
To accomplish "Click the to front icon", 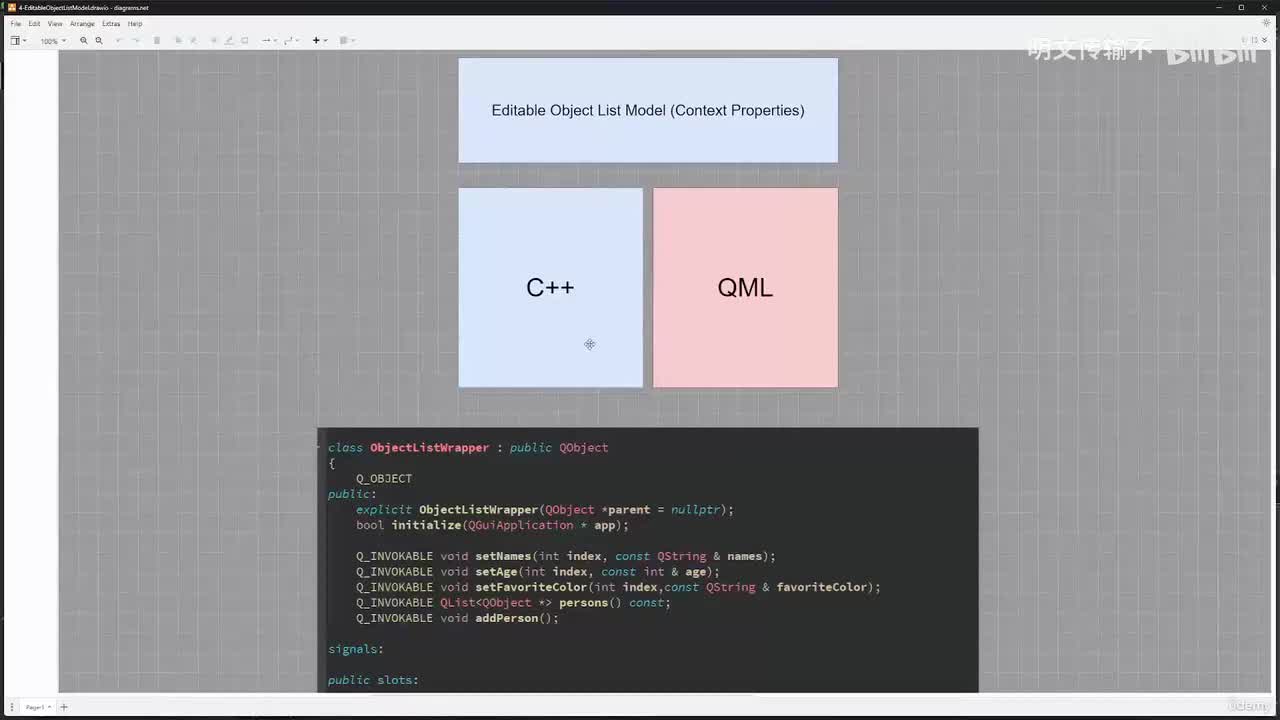I will (x=179, y=41).
